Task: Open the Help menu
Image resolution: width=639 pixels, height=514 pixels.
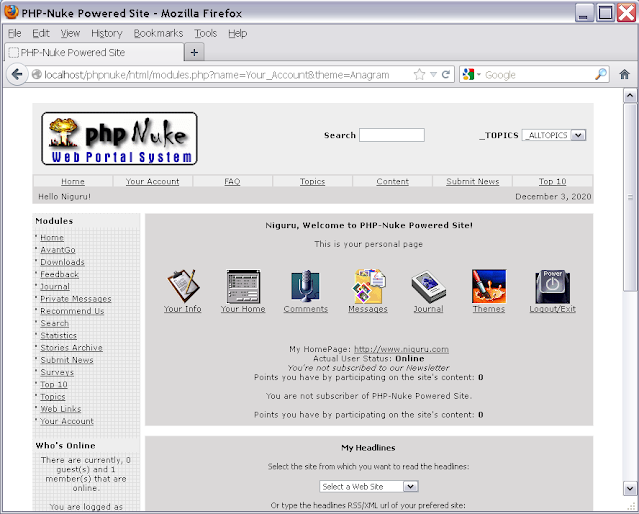Action: 238,33
